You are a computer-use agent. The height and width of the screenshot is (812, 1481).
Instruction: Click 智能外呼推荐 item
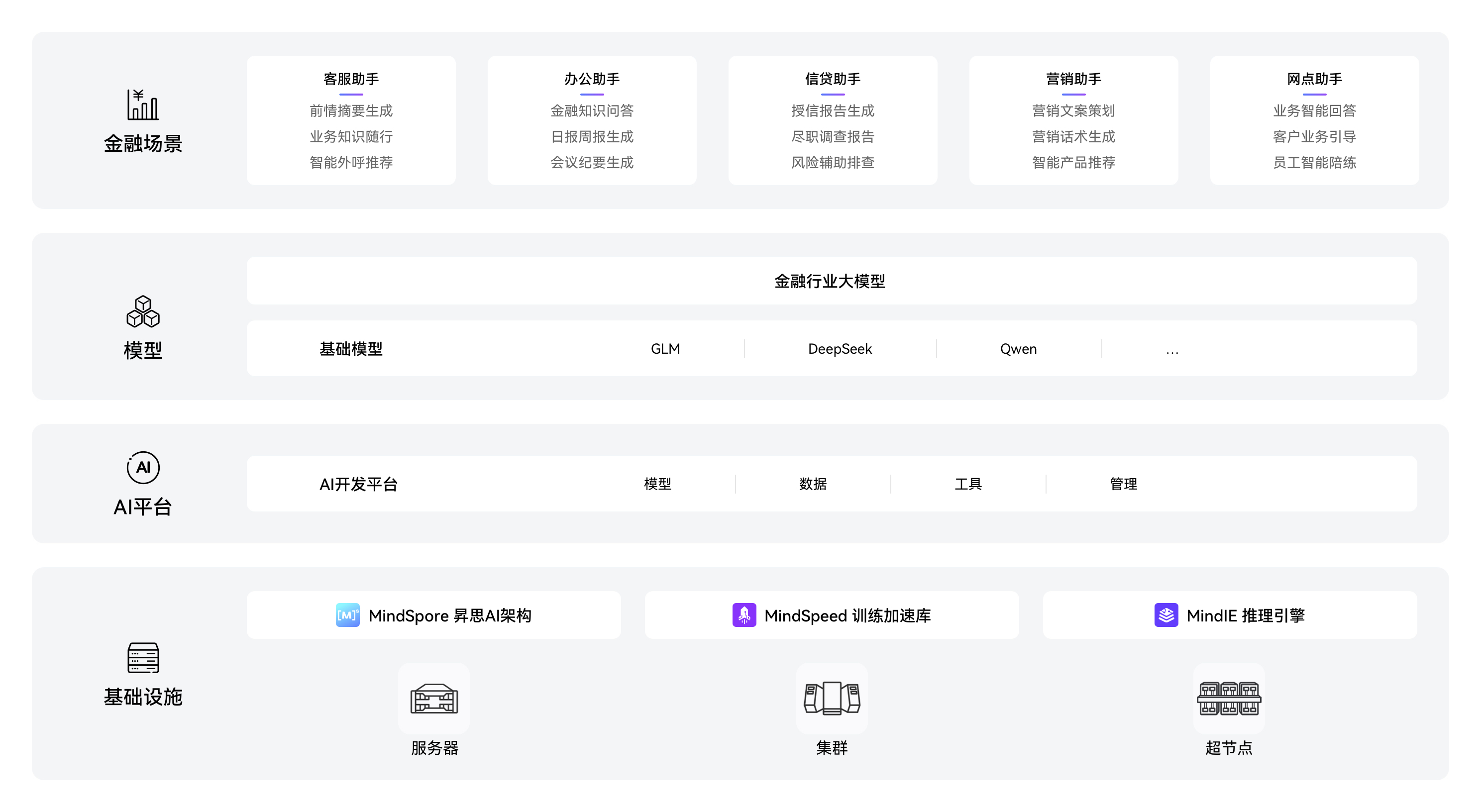tap(351, 162)
